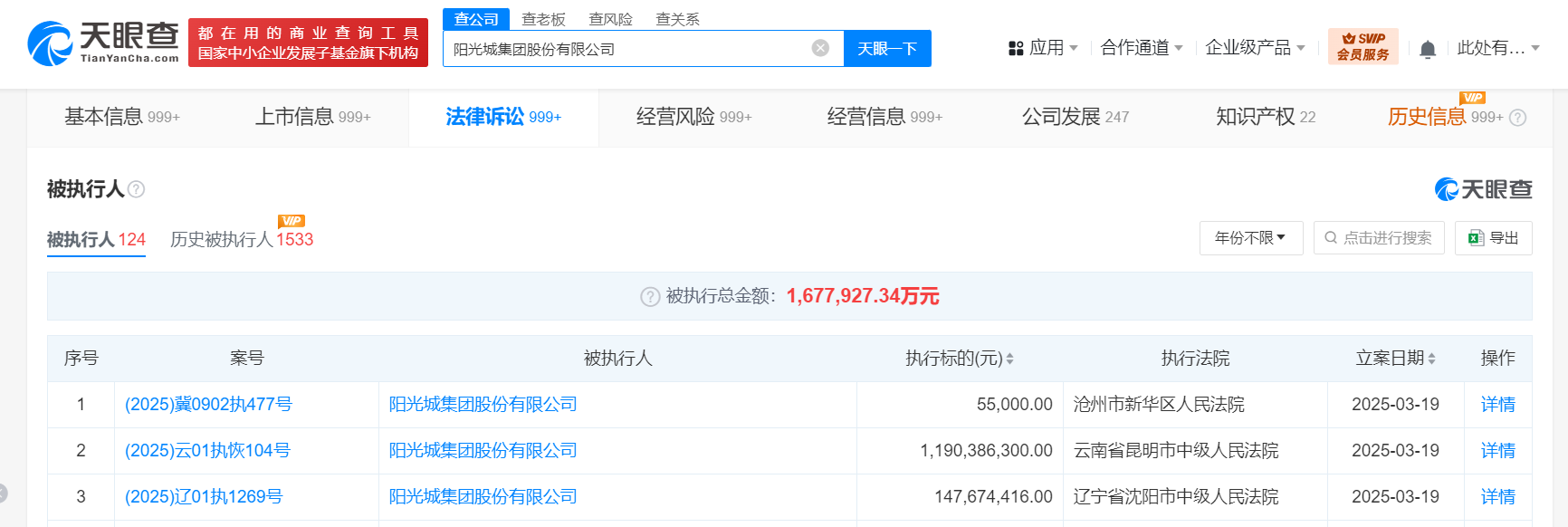Open the 年份不限 year filter
1568x527 pixels.
click(x=1250, y=238)
